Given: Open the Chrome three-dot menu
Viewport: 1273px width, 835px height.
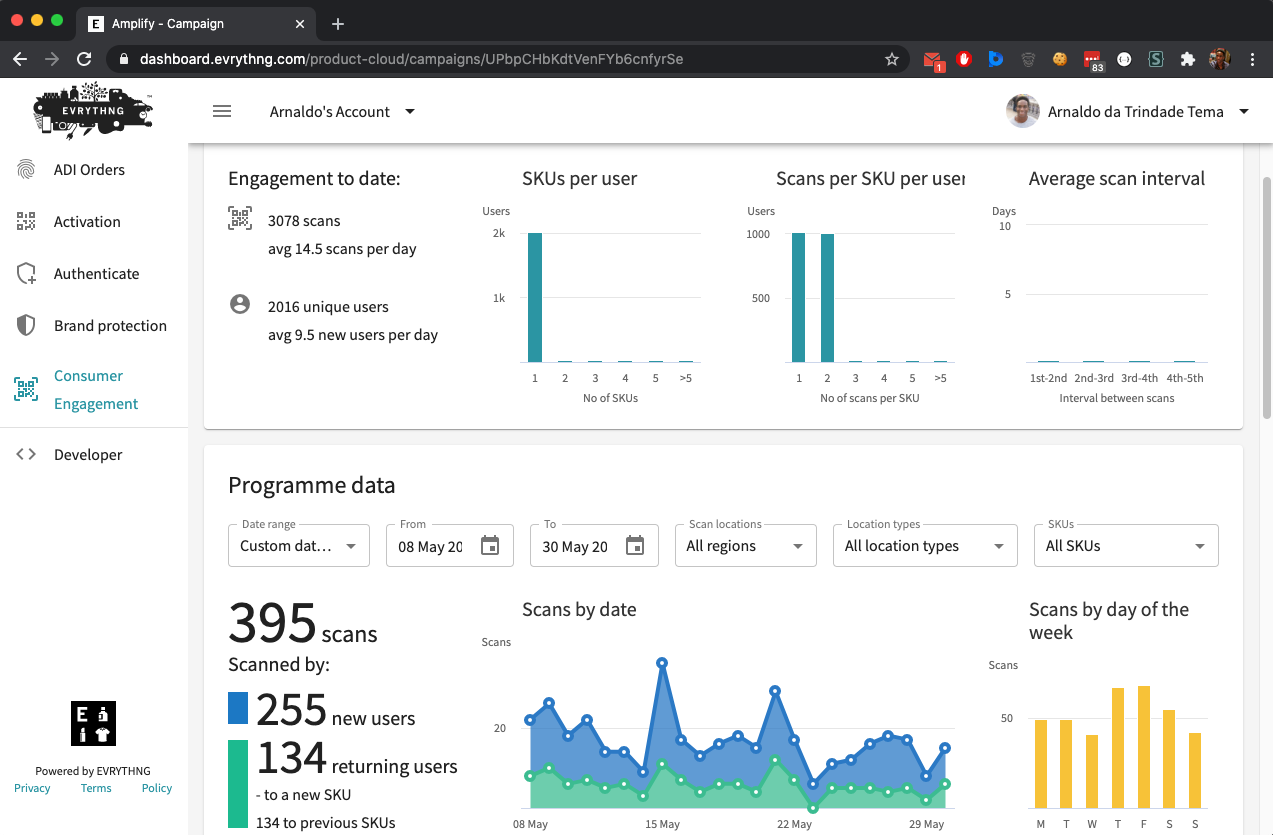Looking at the screenshot, I should (1252, 59).
